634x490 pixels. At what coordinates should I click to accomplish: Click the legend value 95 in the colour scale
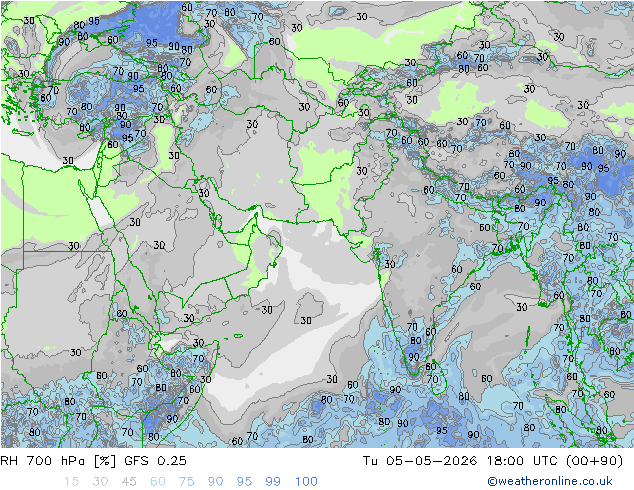coord(244,482)
